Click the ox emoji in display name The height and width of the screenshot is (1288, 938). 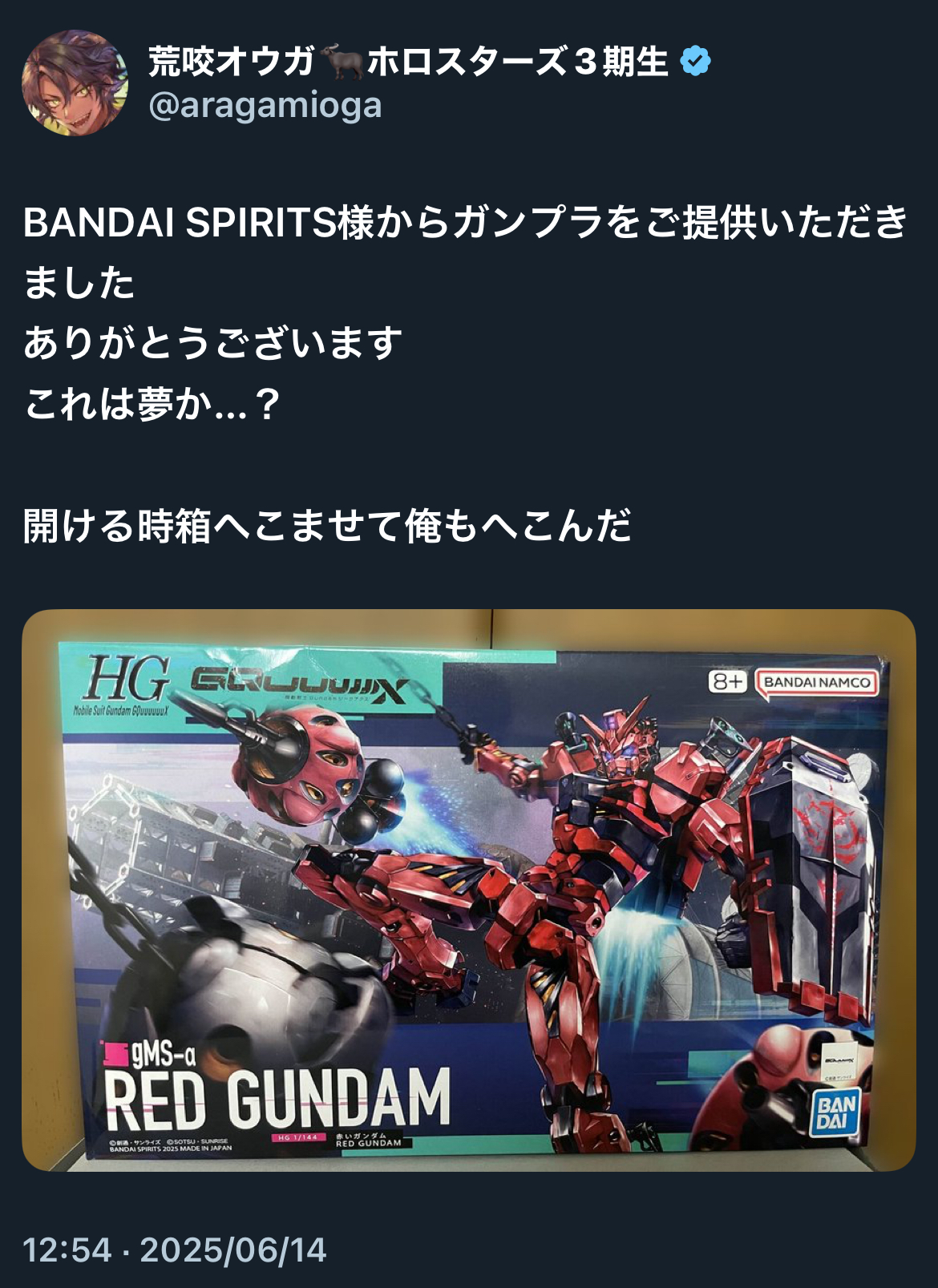[x=341, y=62]
